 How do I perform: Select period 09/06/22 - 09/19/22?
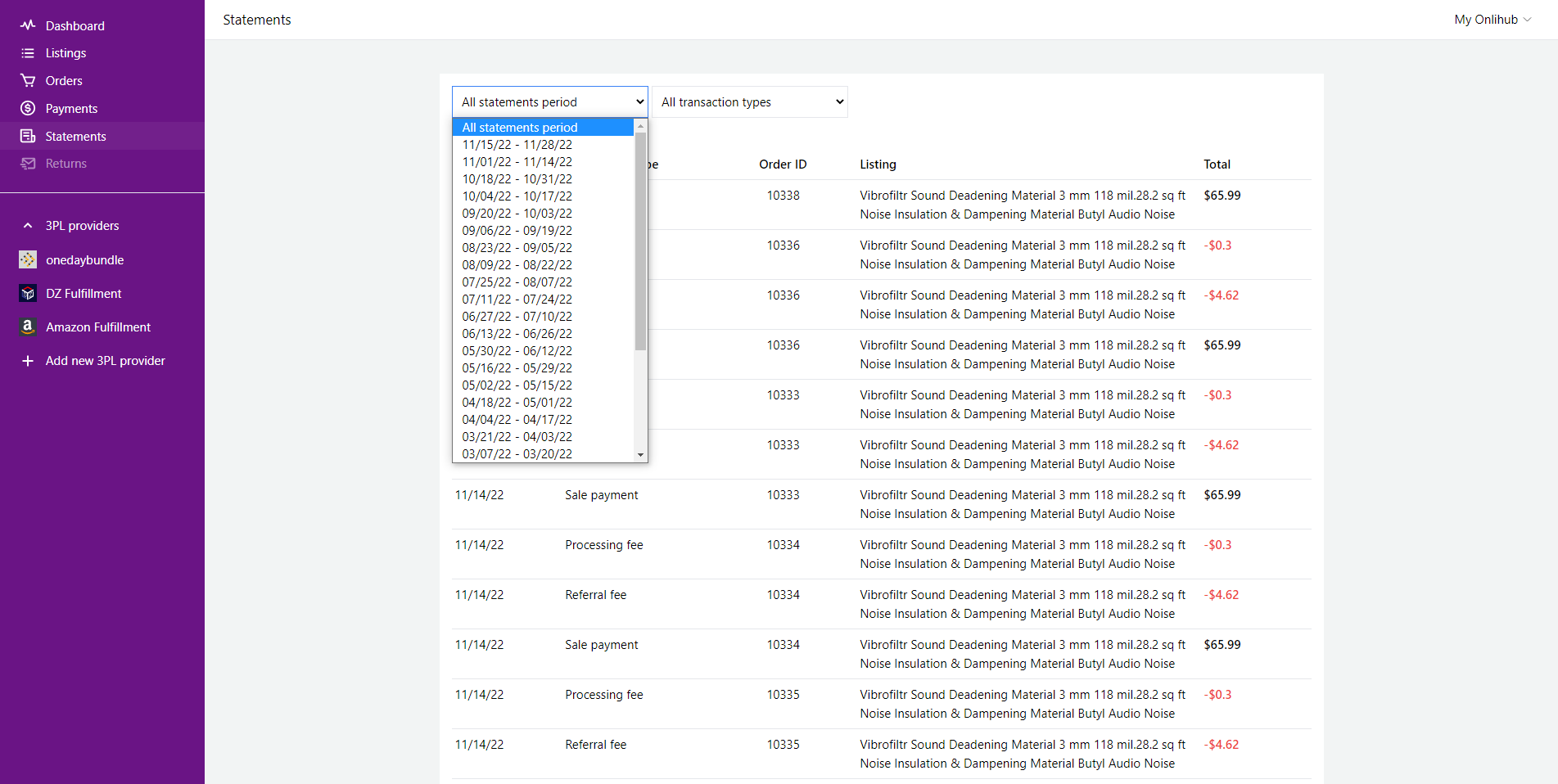[543, 231]
